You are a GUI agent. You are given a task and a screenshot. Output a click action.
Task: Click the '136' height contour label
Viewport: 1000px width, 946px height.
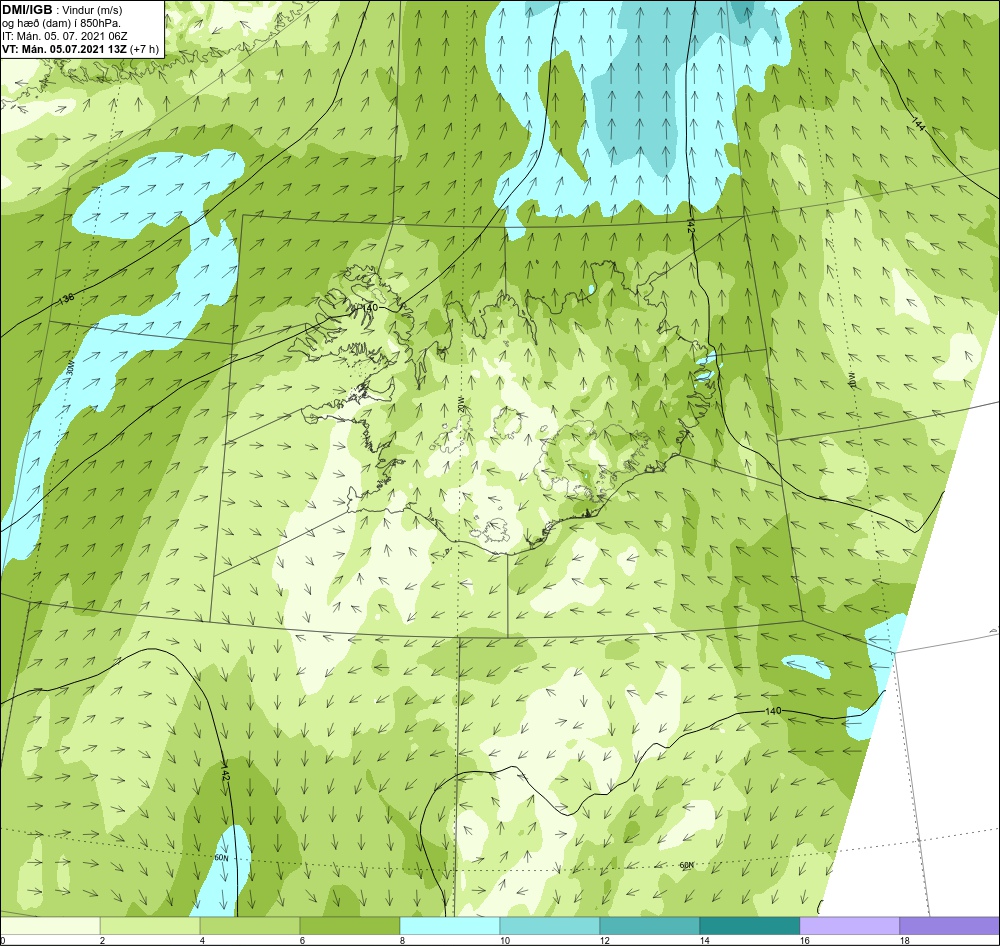pyautogui.click(x=66, y=299)
